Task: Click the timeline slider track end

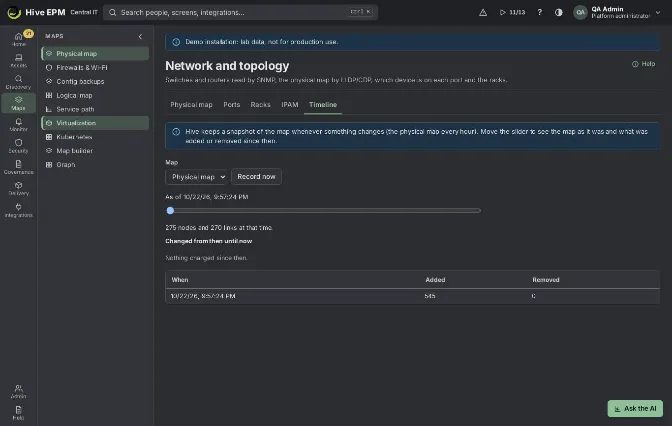Action: tap(479, 210)
